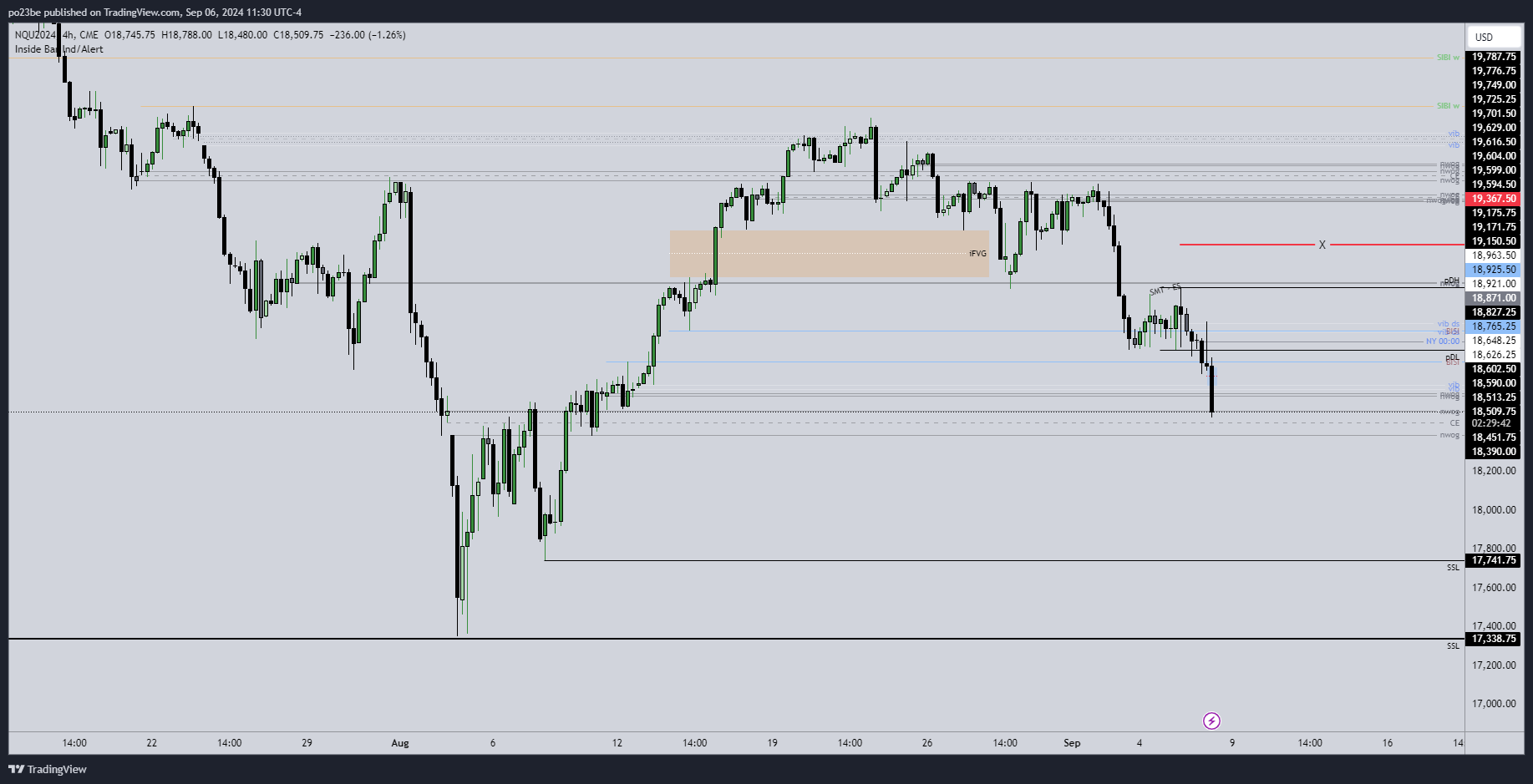Click the blue 18,925.50 price label

[1493, 270]
